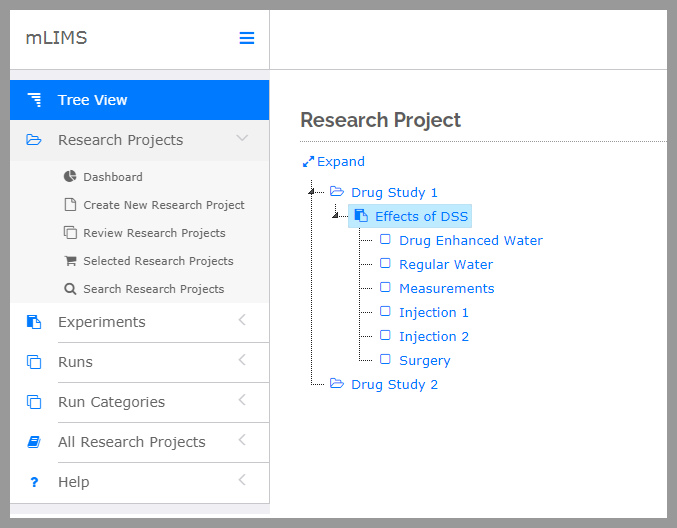The image size is (677, 528).
Task: Click the Experiments sidebar icon
Action: tap(34, 322)
